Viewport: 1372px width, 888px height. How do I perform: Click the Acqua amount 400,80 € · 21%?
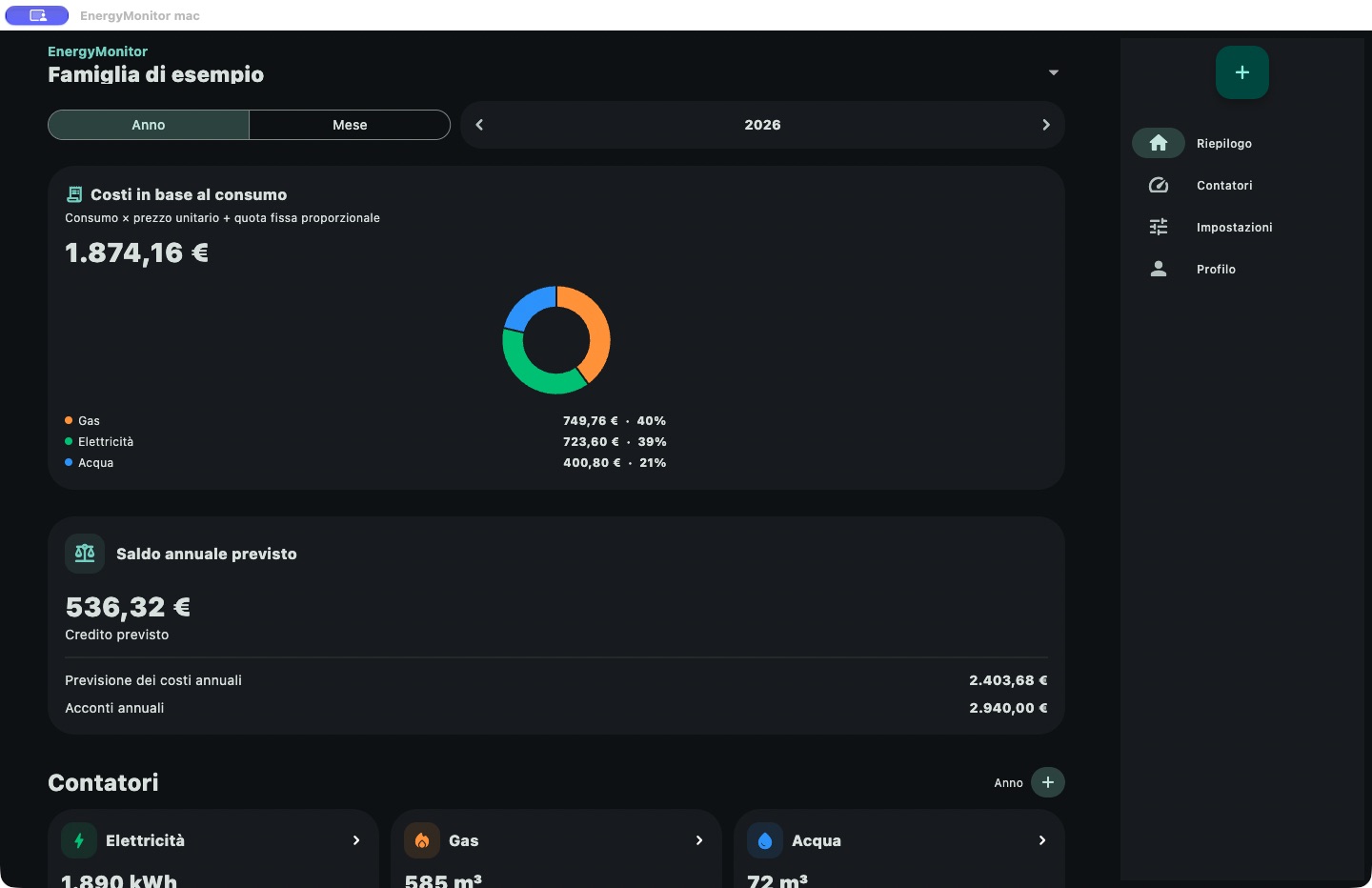[615, 462]
